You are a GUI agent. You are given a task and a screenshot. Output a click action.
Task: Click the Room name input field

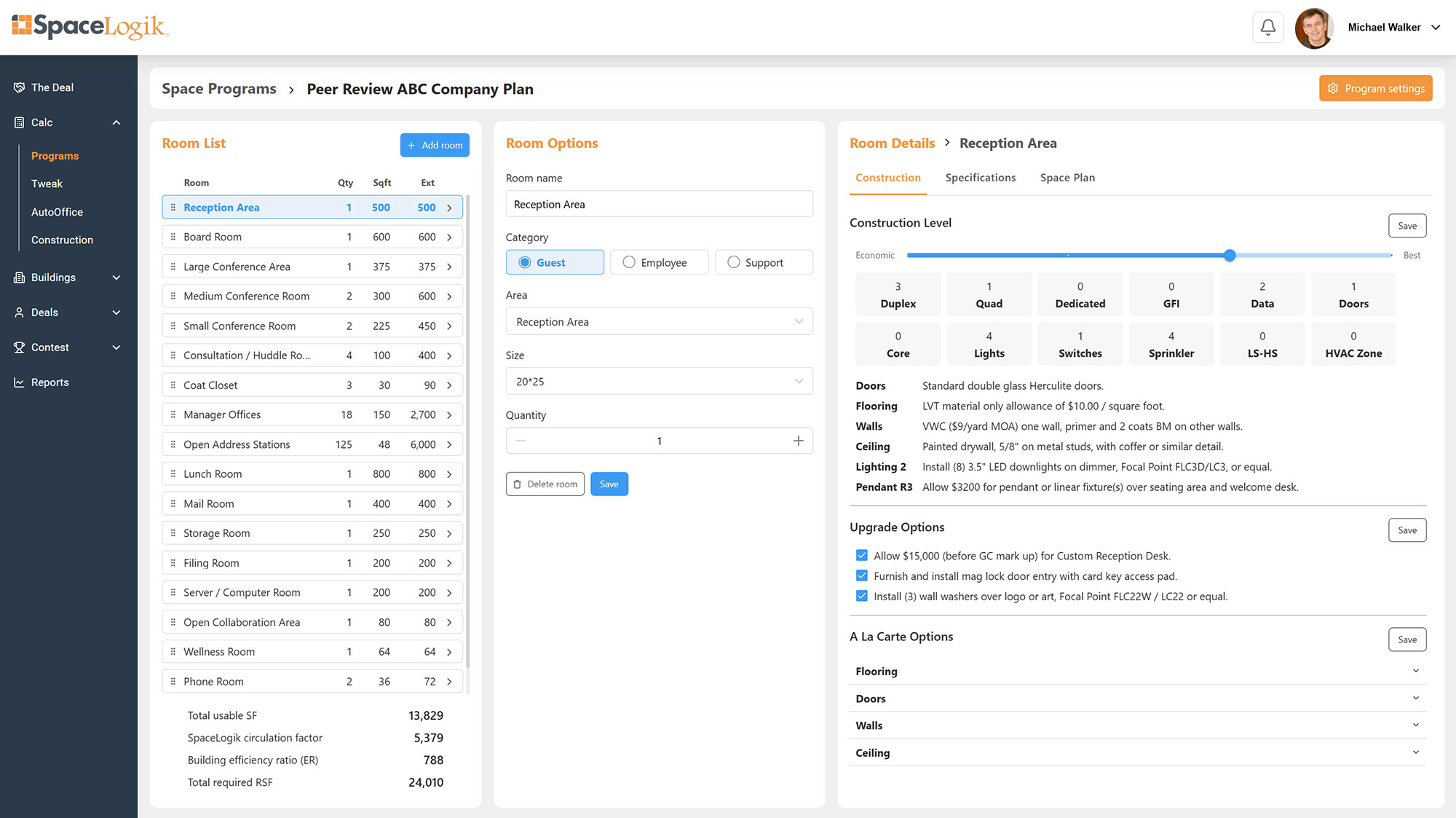[x=659, y=205]
